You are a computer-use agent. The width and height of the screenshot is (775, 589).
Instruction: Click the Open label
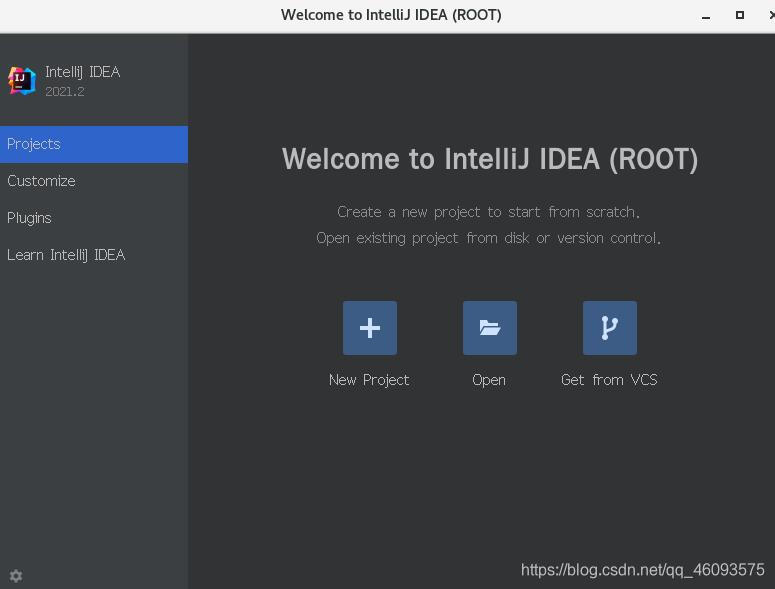489,380
